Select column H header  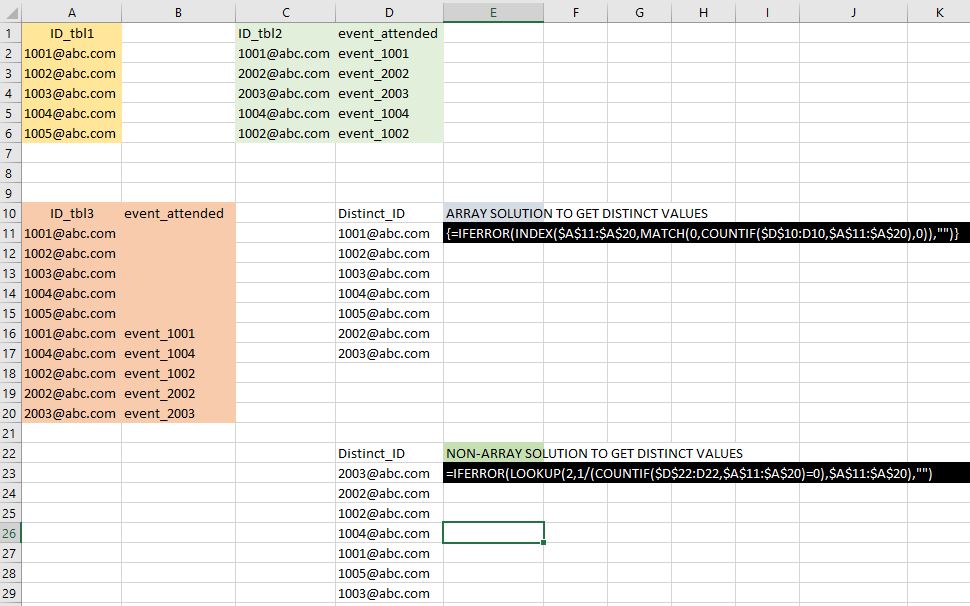coord(703,12)
